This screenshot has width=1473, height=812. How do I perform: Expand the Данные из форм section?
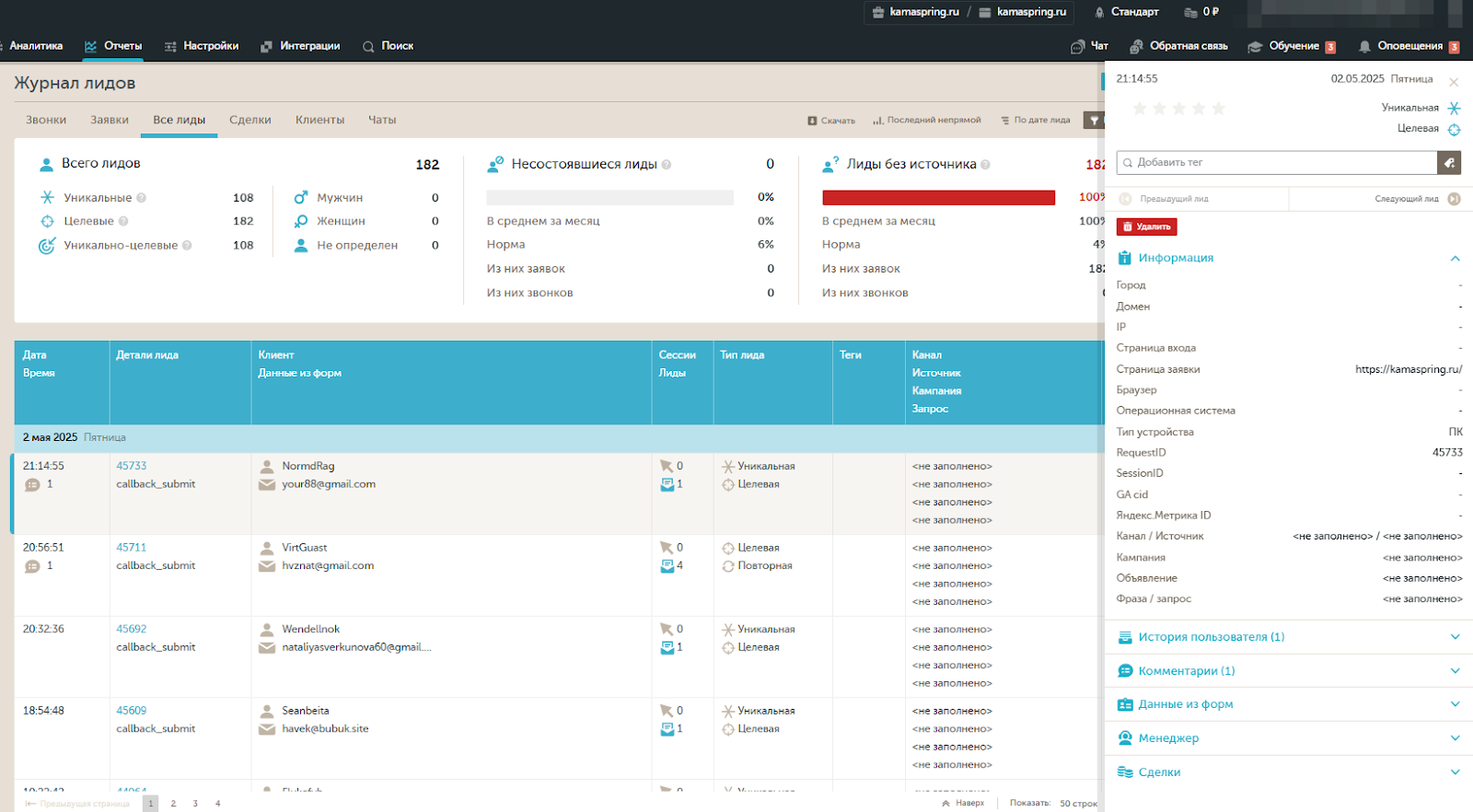coord(1455,704)
